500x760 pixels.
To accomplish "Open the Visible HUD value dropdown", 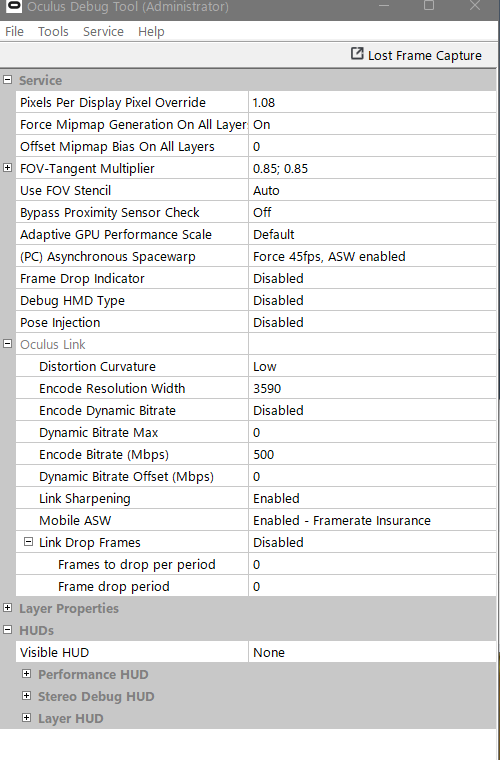I will point(372,652).
